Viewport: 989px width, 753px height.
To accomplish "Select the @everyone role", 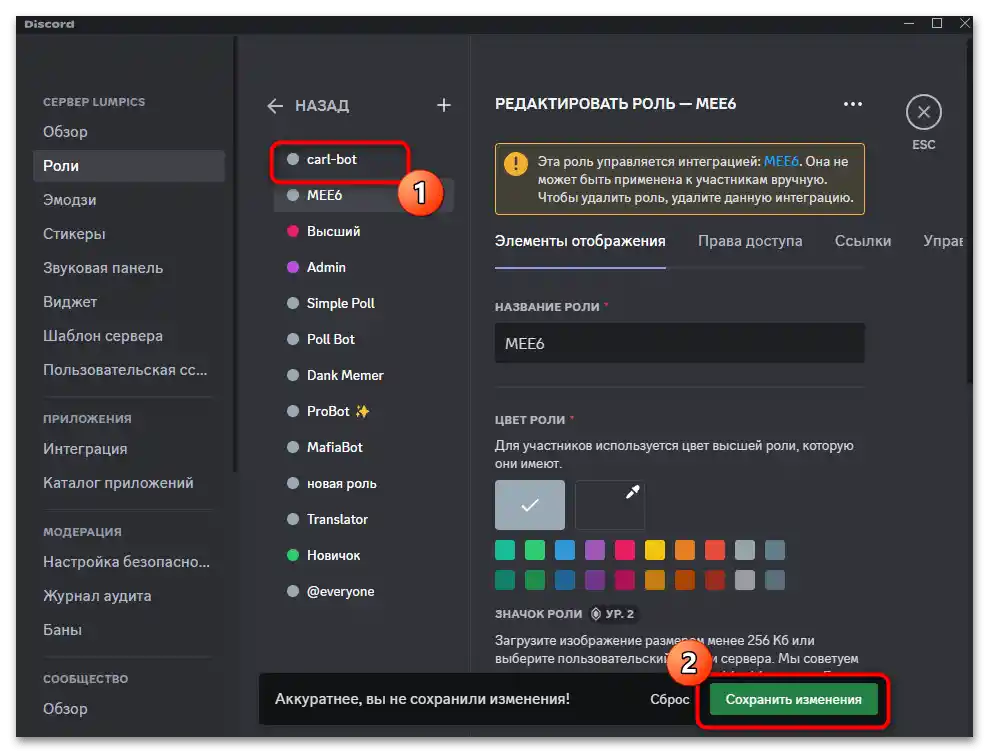I will (x=340, y=591).
